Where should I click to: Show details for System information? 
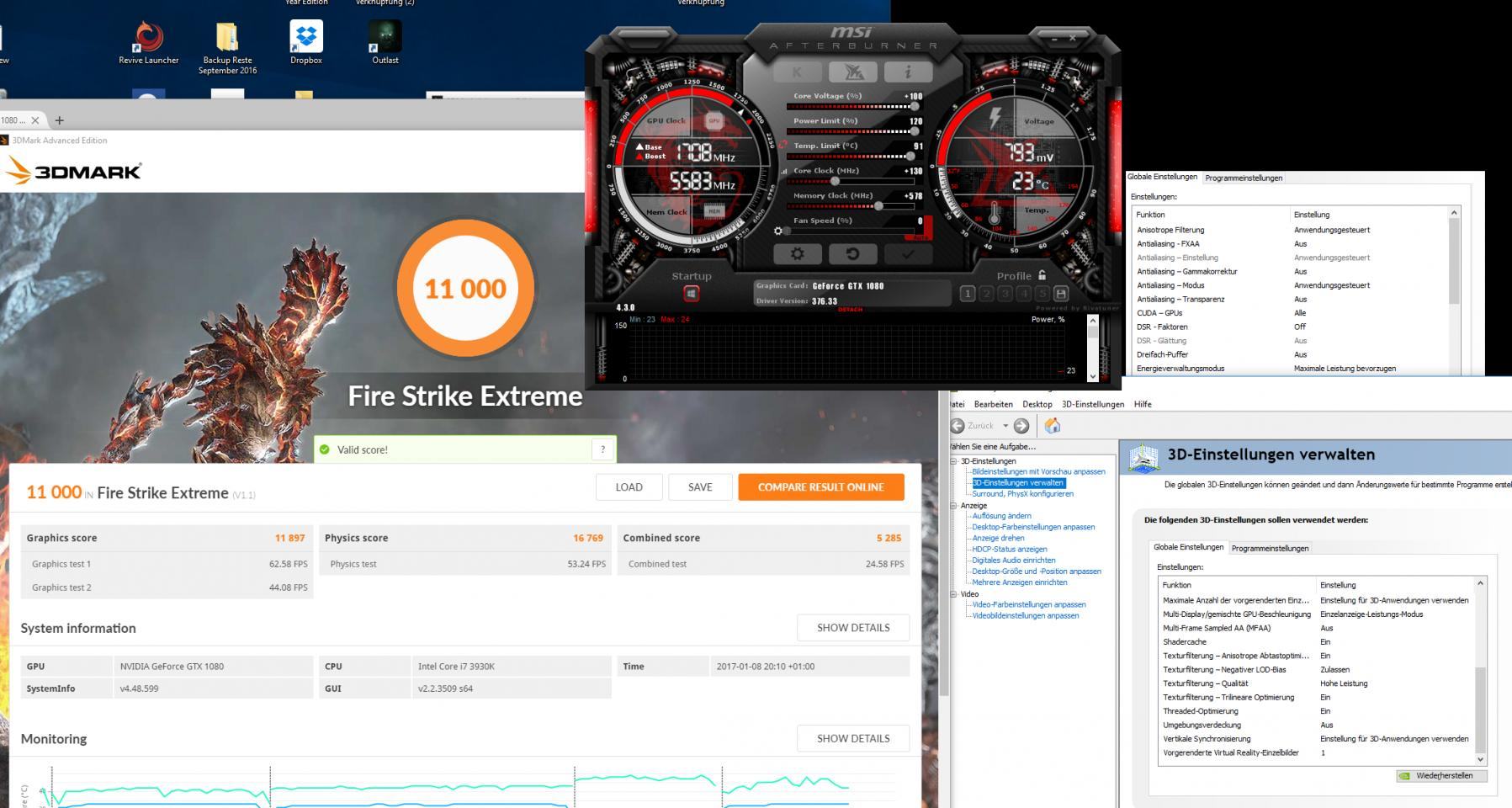(x=853, y=628)
